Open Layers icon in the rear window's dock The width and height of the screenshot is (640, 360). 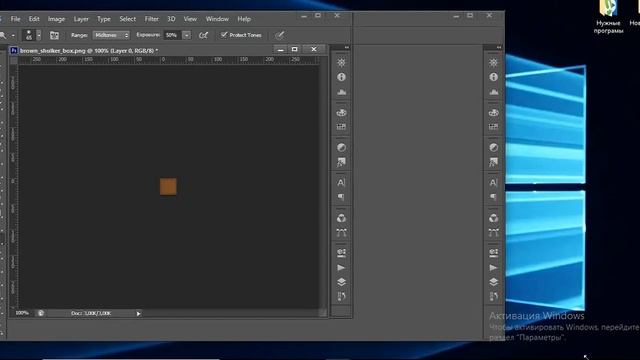click(493, 282)
